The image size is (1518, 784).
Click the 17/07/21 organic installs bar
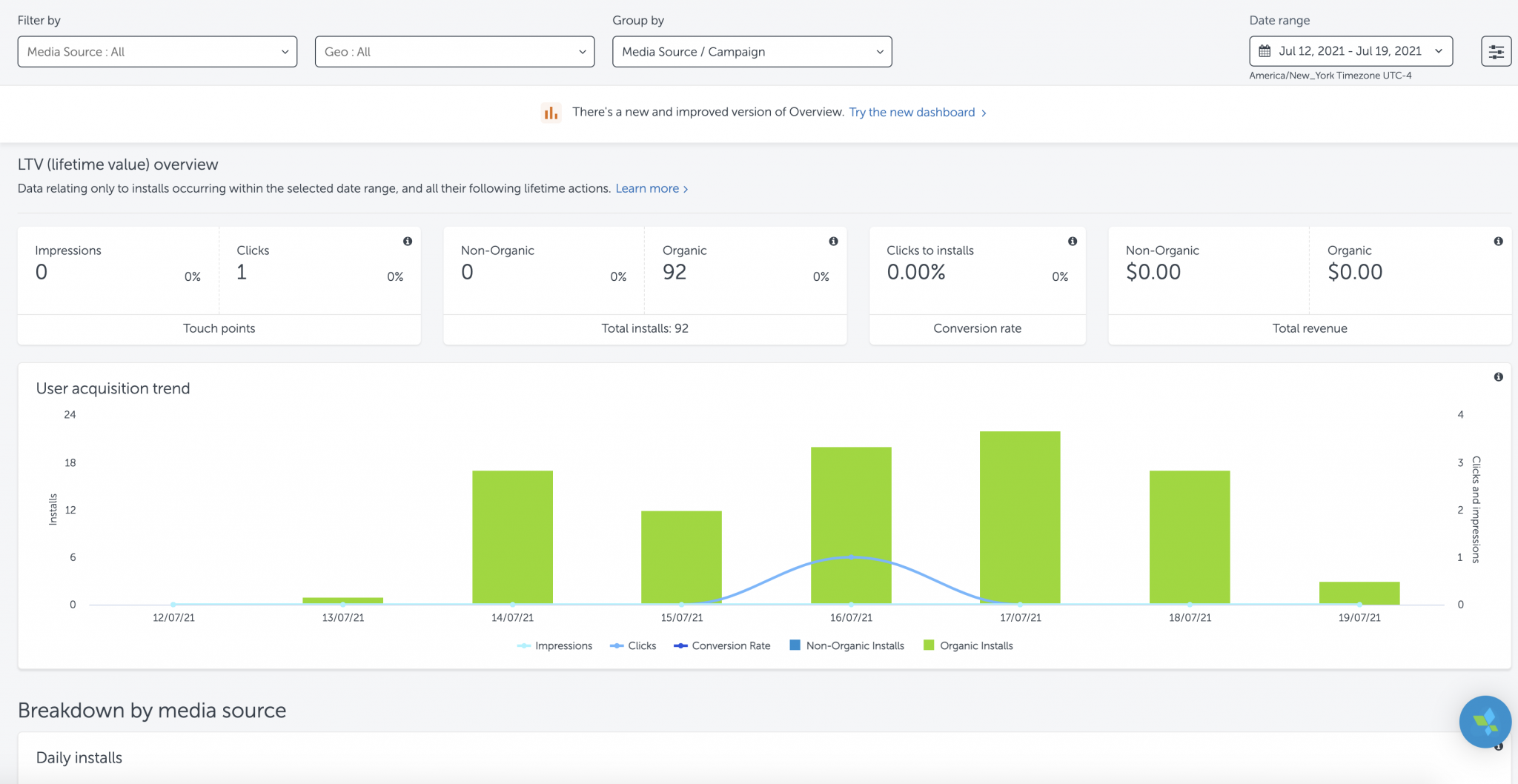pyautogui.click(x=1020, y=517)
